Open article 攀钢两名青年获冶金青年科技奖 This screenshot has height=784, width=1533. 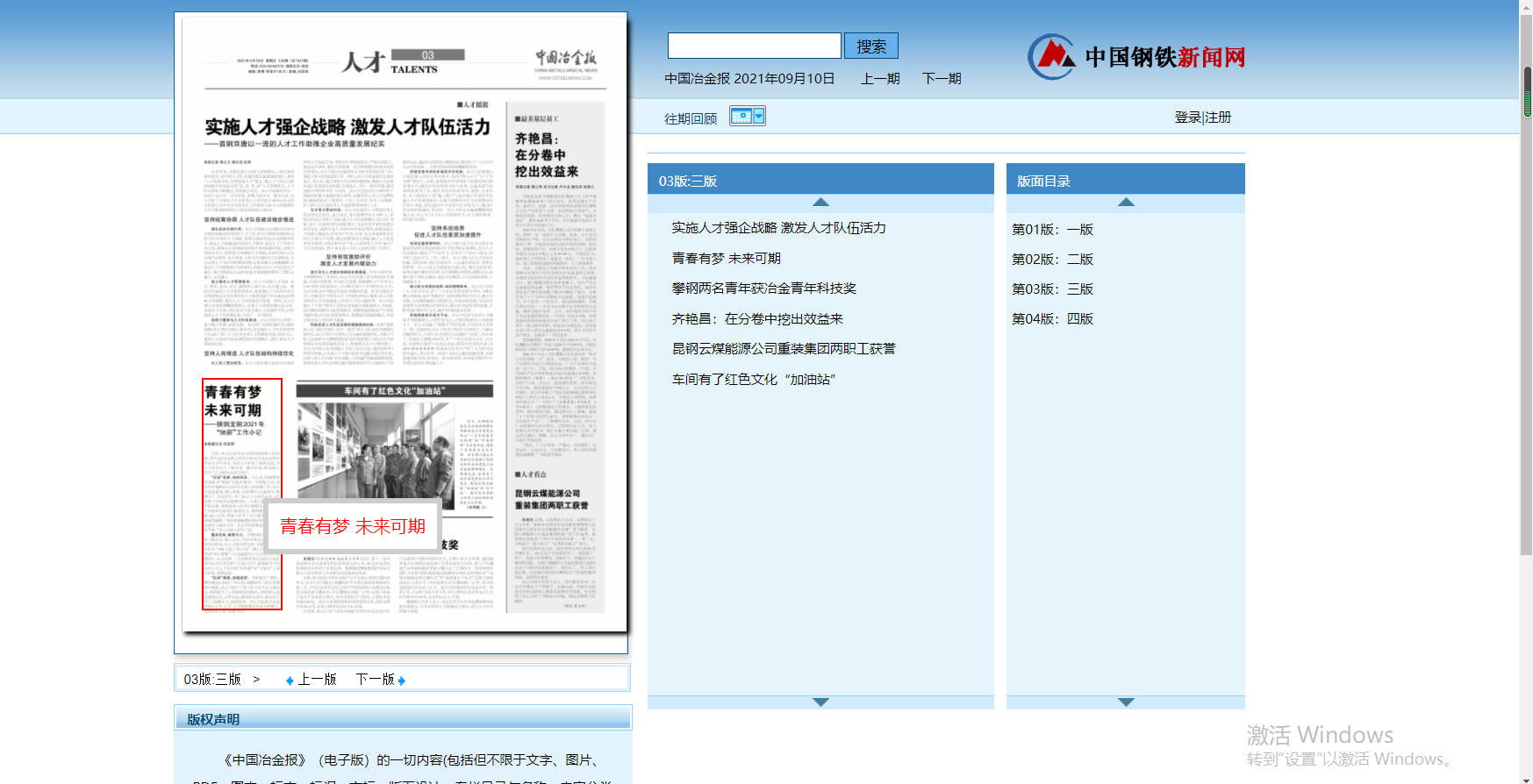click(x=764, y=289)
